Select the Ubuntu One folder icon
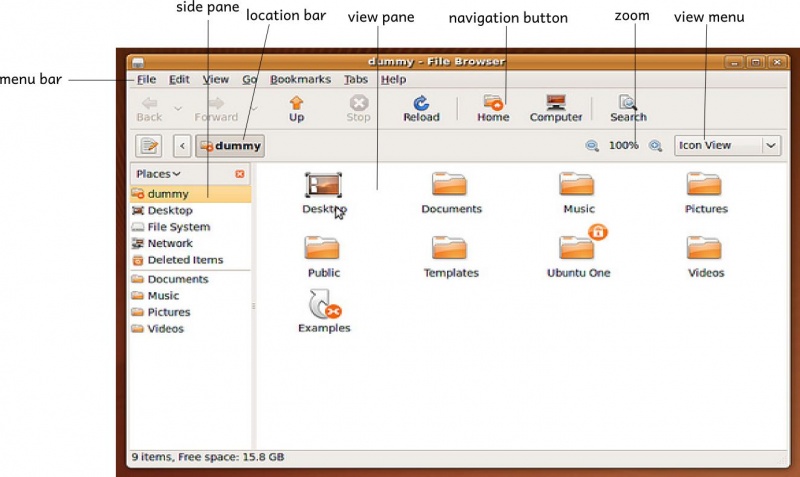 [x=578, y=246]
